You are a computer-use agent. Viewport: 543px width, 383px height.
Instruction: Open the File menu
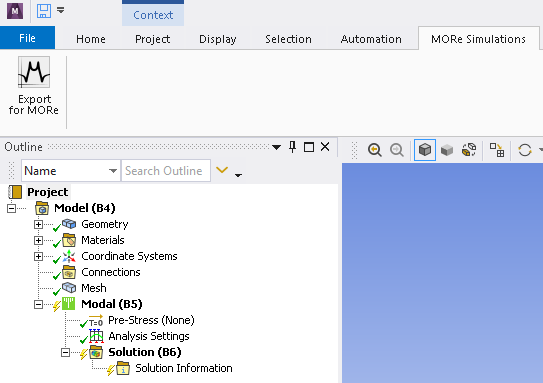[27, 38]
